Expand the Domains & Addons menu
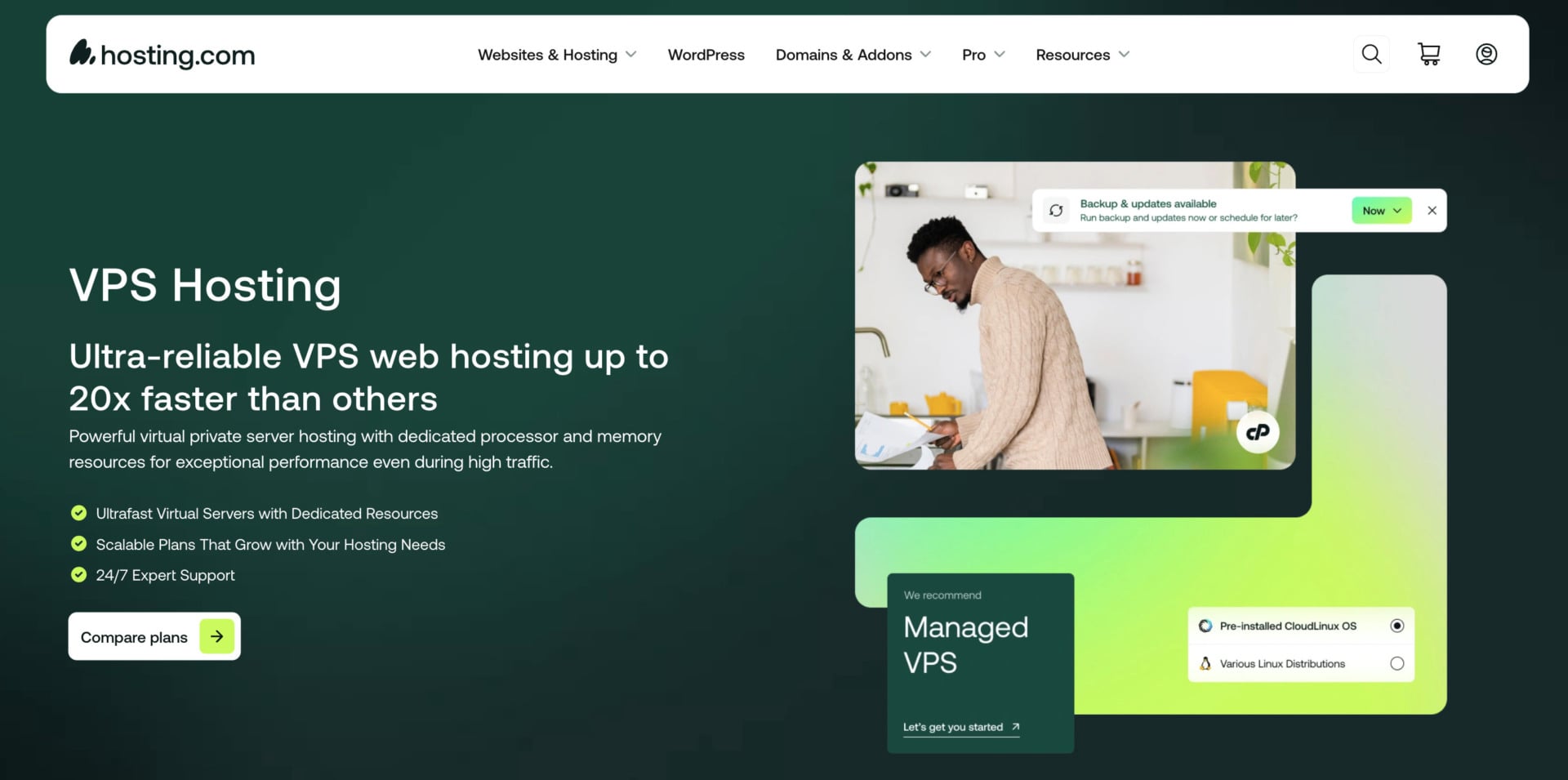 tap(853, 55)
